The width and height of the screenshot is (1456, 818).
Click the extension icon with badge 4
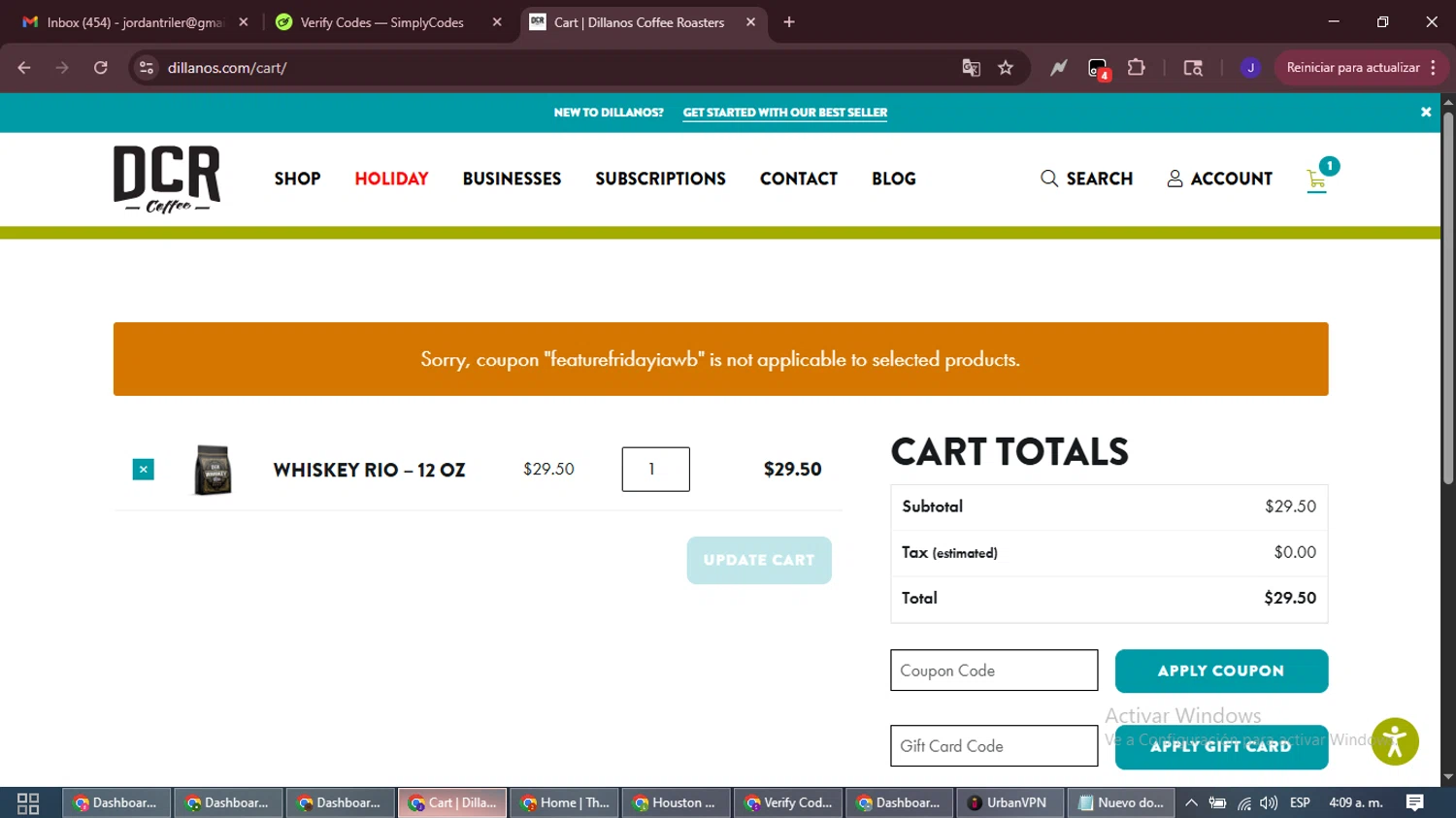pyautogui.click(x=1098, y=69)
